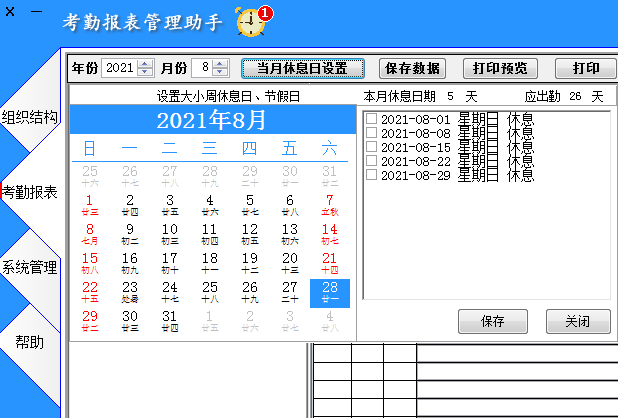Image resolution: width=618 pixels, height=418 pixels.
Task: Click greyed September 4 on the calendar
Action: point(329,321)
